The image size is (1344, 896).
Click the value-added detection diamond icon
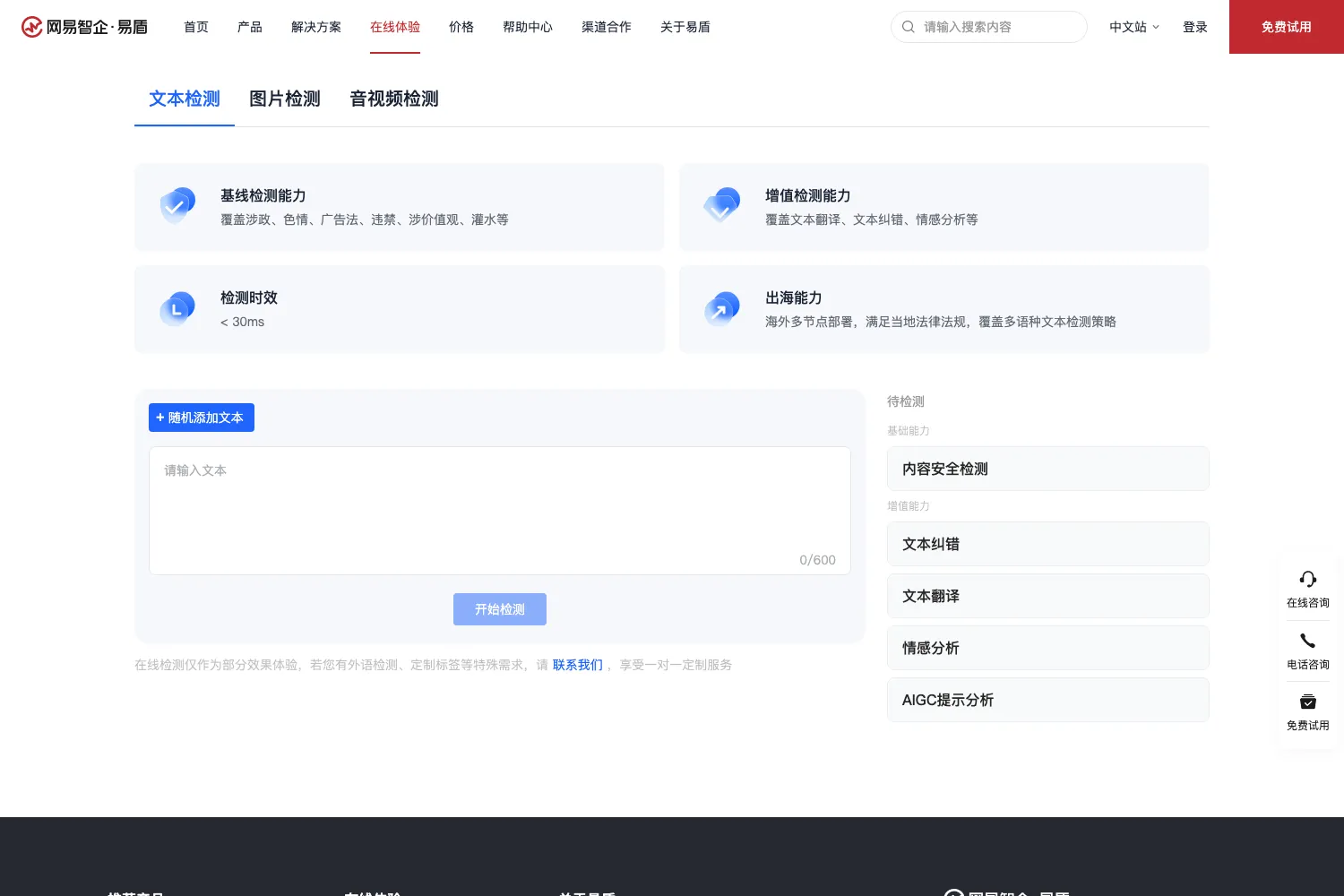pyautogui.click(x=722, y=205)
